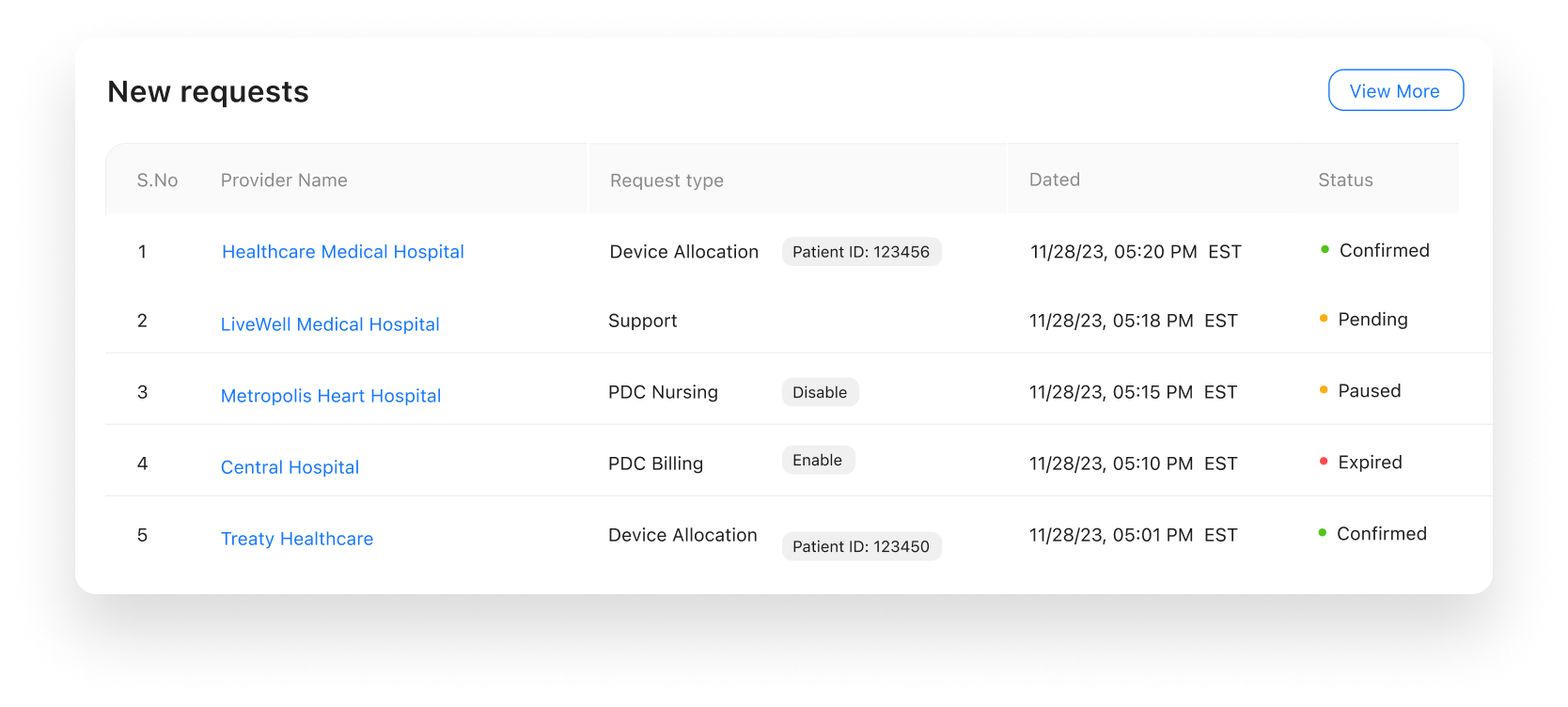The image size is (1568, 707).
Task: Select the Patient ID: 123456 badge
Action: click(x=861, y=251)
